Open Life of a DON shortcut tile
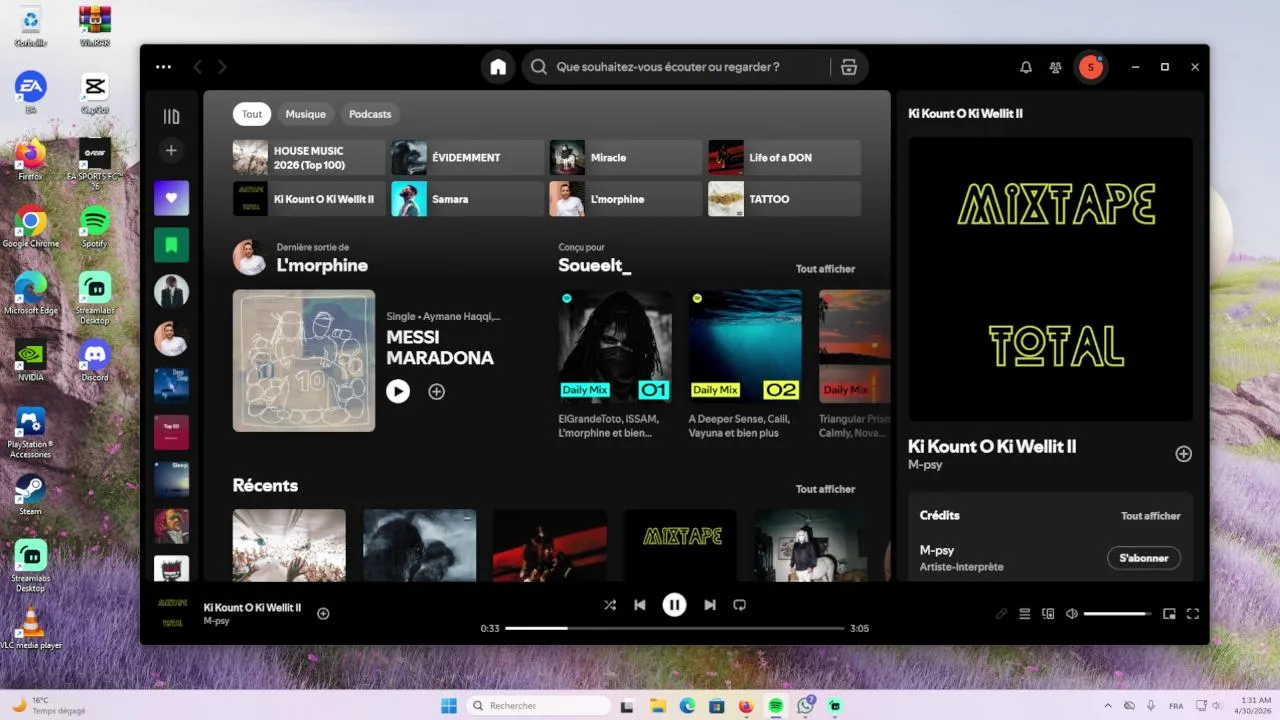1280x720 pixels. [x=784, y=157]
